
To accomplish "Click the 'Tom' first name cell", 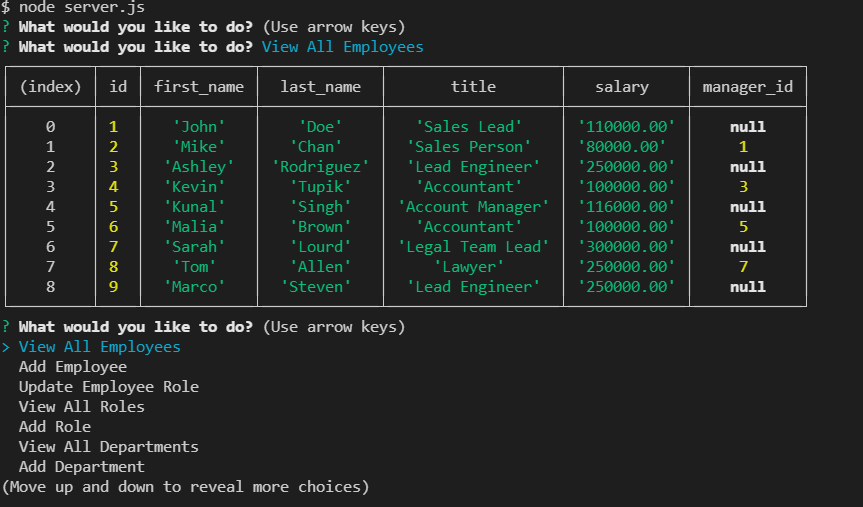I will [194, 267].
